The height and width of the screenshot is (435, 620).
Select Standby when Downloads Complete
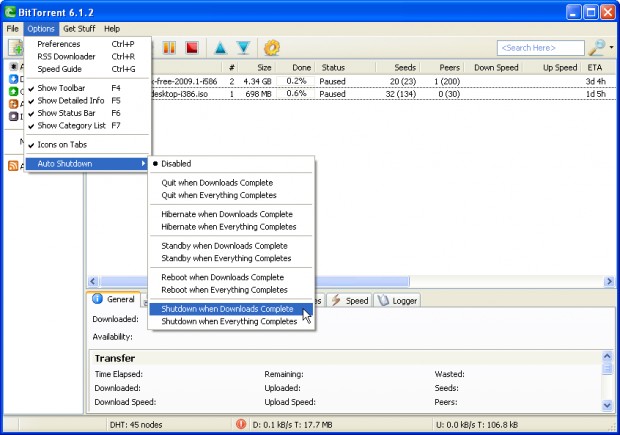pyautogui.click(x=231, y=246)
